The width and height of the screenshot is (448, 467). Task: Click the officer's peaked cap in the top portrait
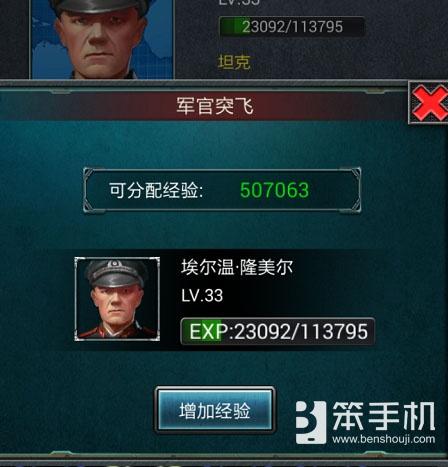100,7
